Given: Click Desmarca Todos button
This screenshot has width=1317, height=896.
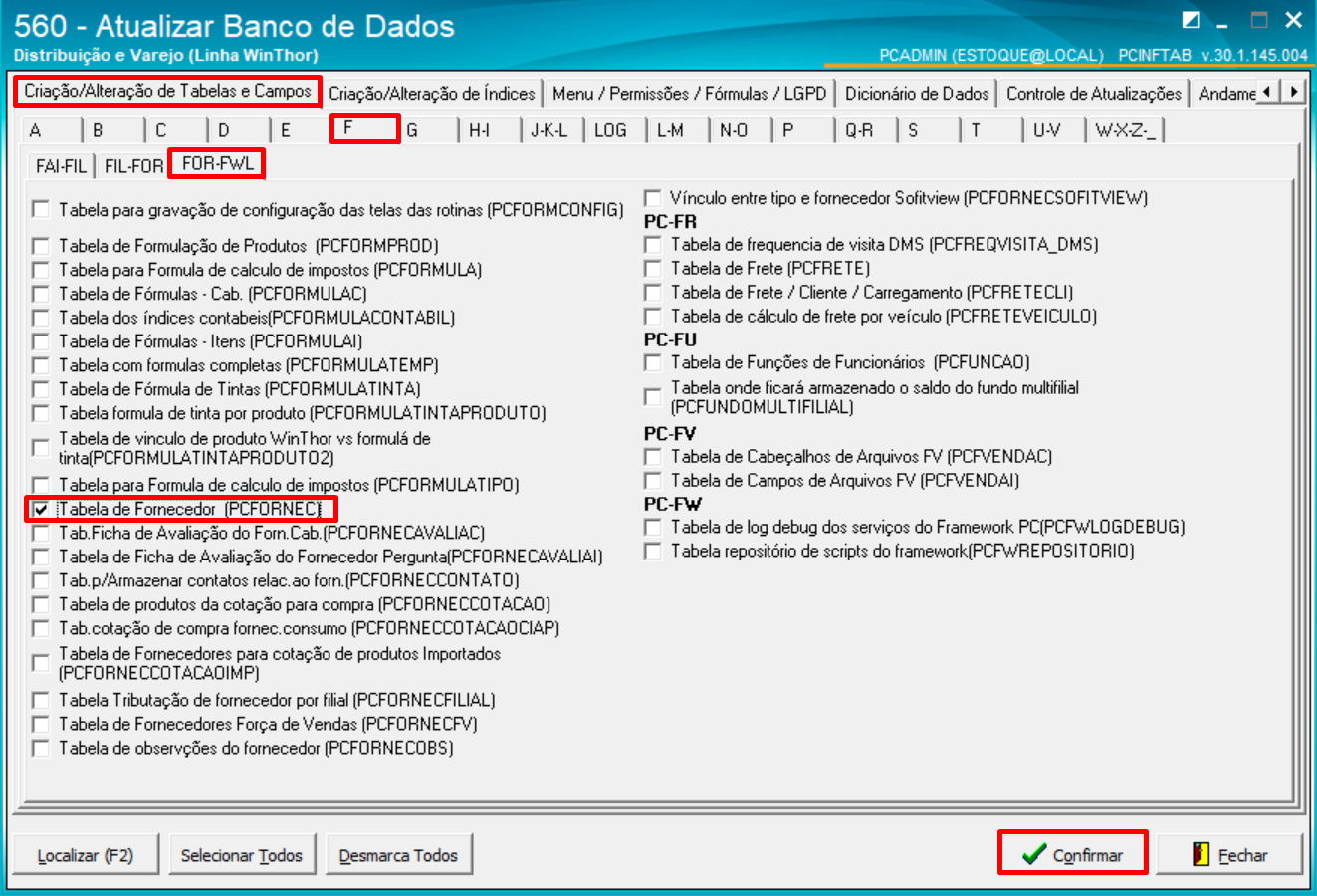Looking at the screenshot, I should (x=398, y=855).
